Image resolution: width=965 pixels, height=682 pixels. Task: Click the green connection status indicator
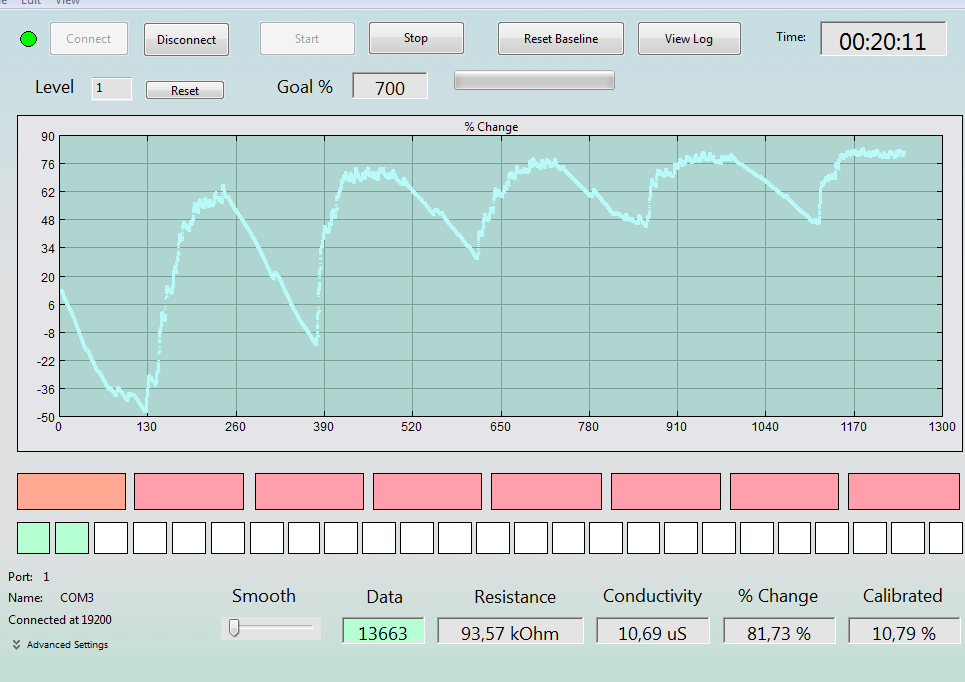(28, 39)
